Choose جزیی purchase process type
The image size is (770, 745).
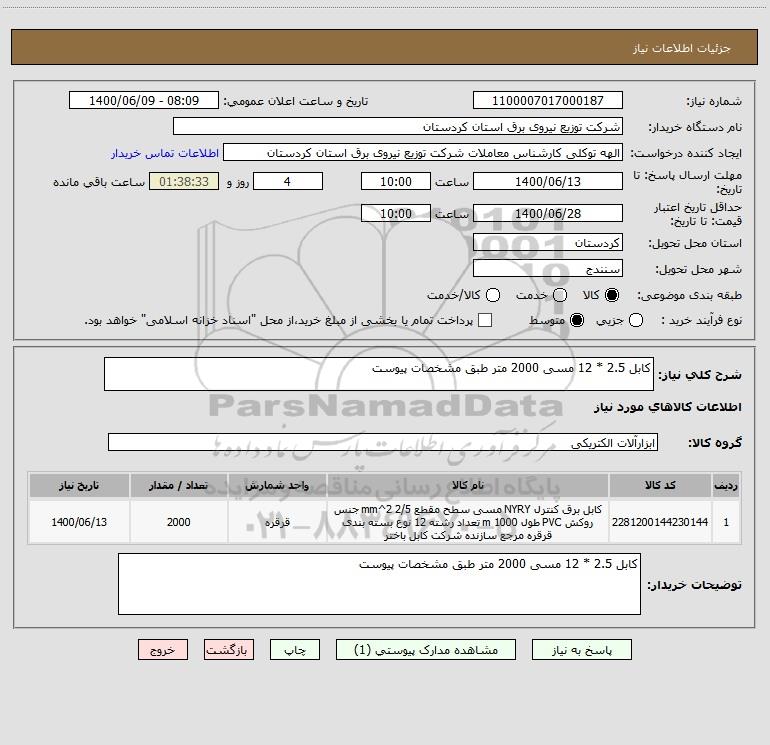[635, 320]
